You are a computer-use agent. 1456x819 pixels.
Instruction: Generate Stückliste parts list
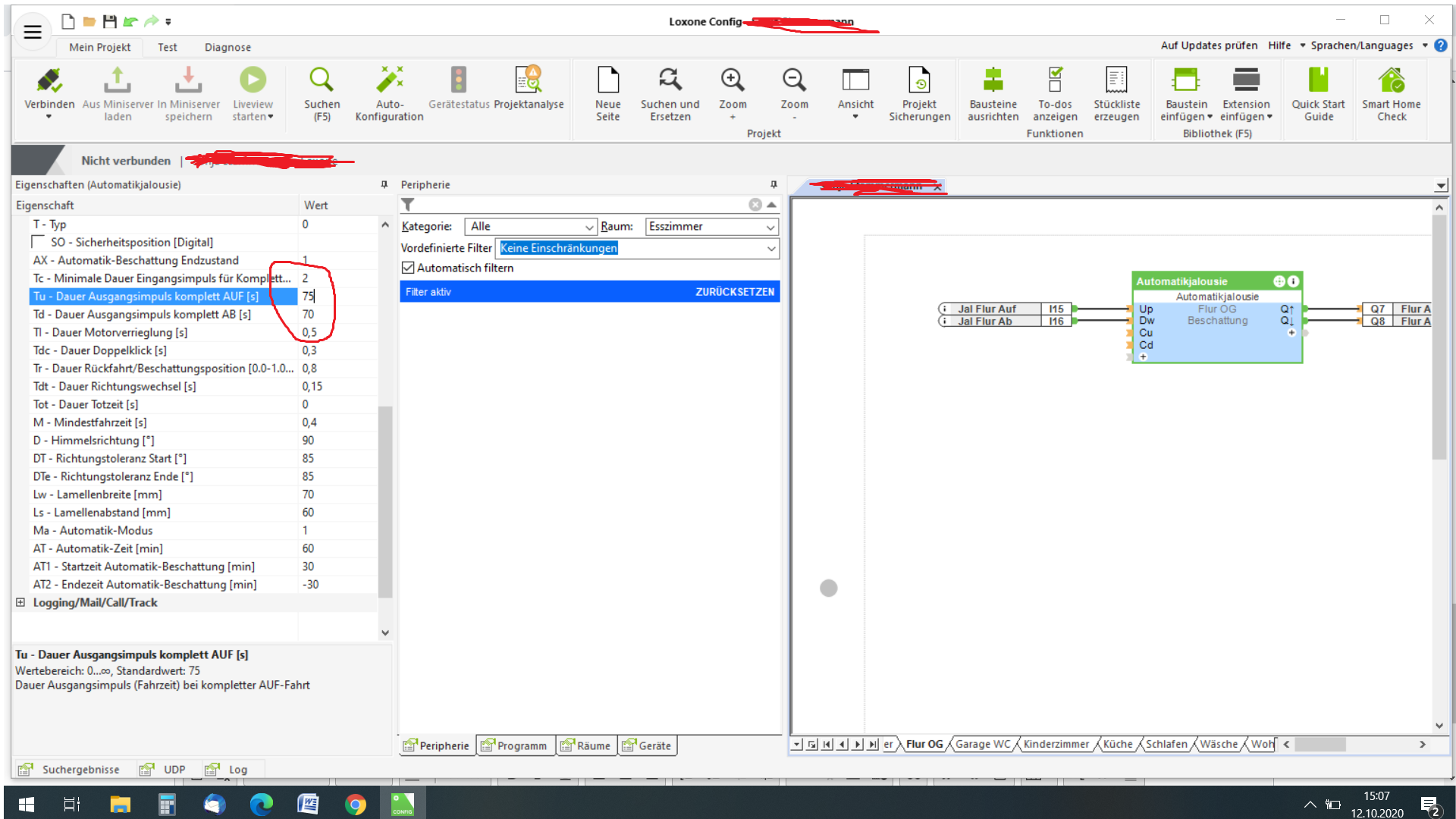click(1116, 80)
